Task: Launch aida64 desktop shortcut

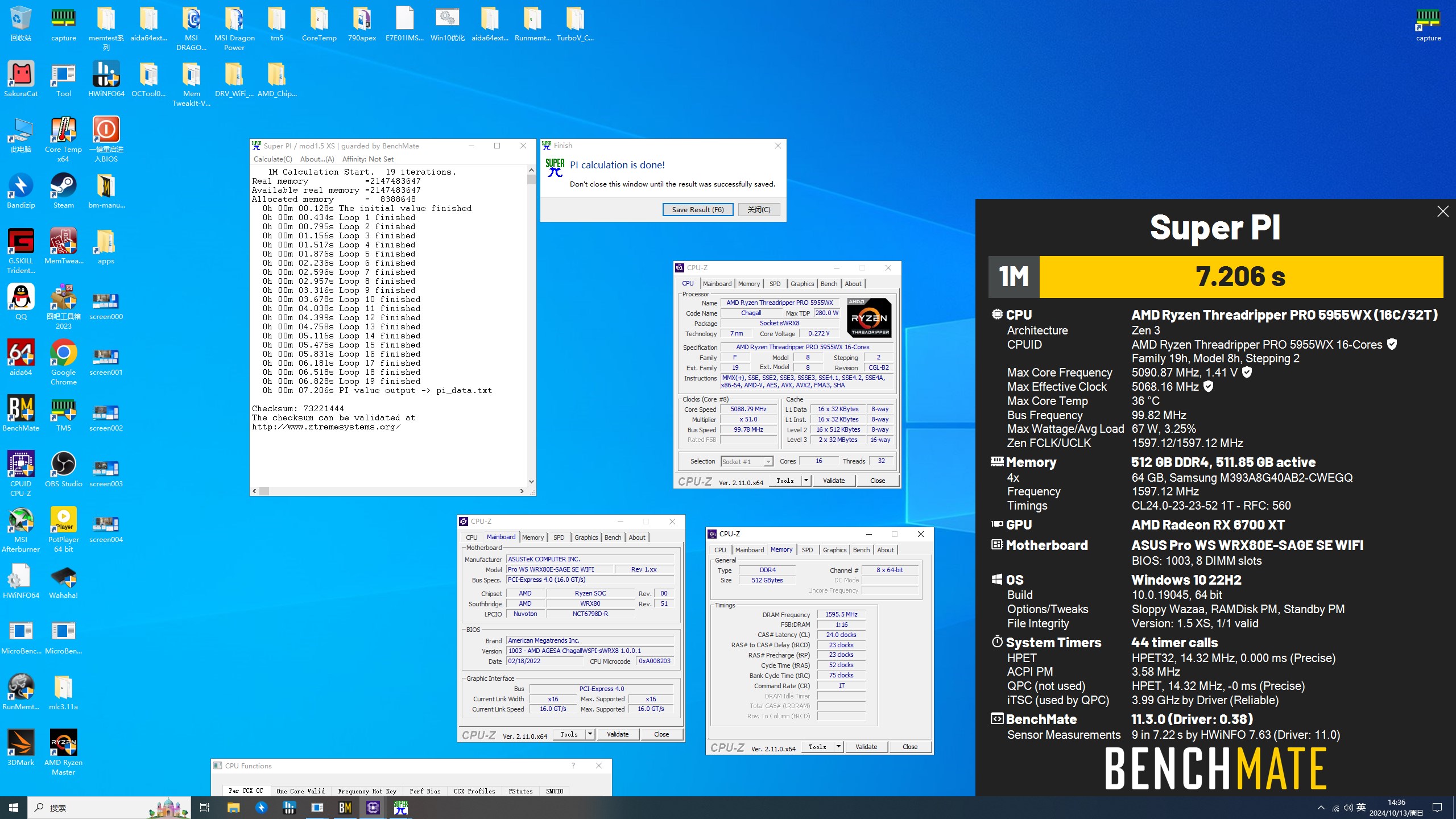Action: click(21, 358)
